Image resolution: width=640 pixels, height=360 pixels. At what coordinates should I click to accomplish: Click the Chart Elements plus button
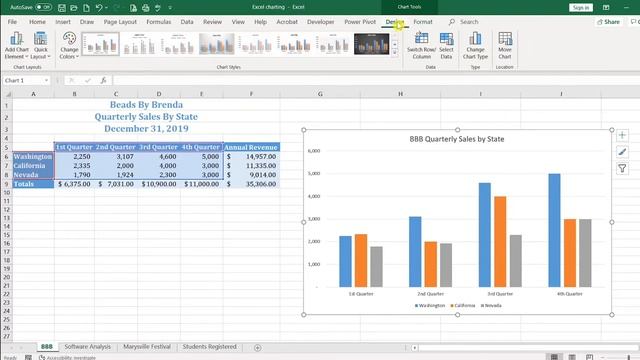coord(622,135)
